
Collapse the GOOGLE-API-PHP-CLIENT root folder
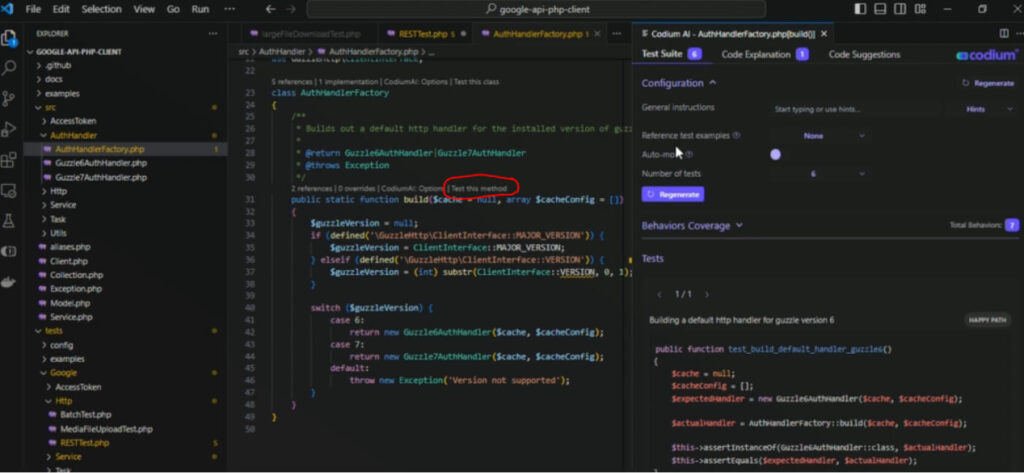(78, 52)
